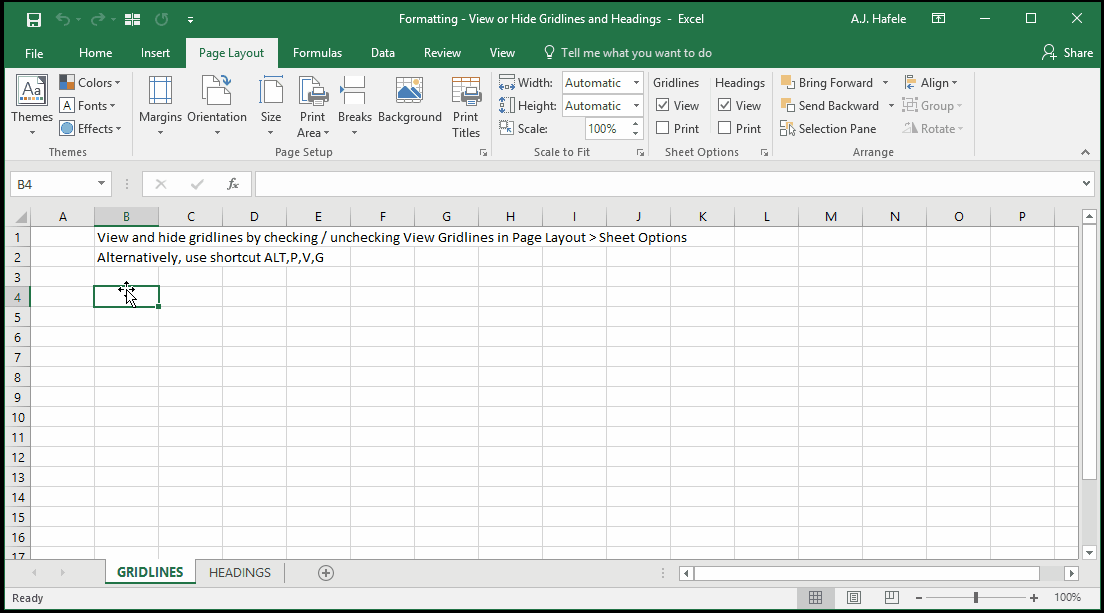Open Ribbon Display Options icon
The image size is (1104, 613).
click(x=939, y=19)
